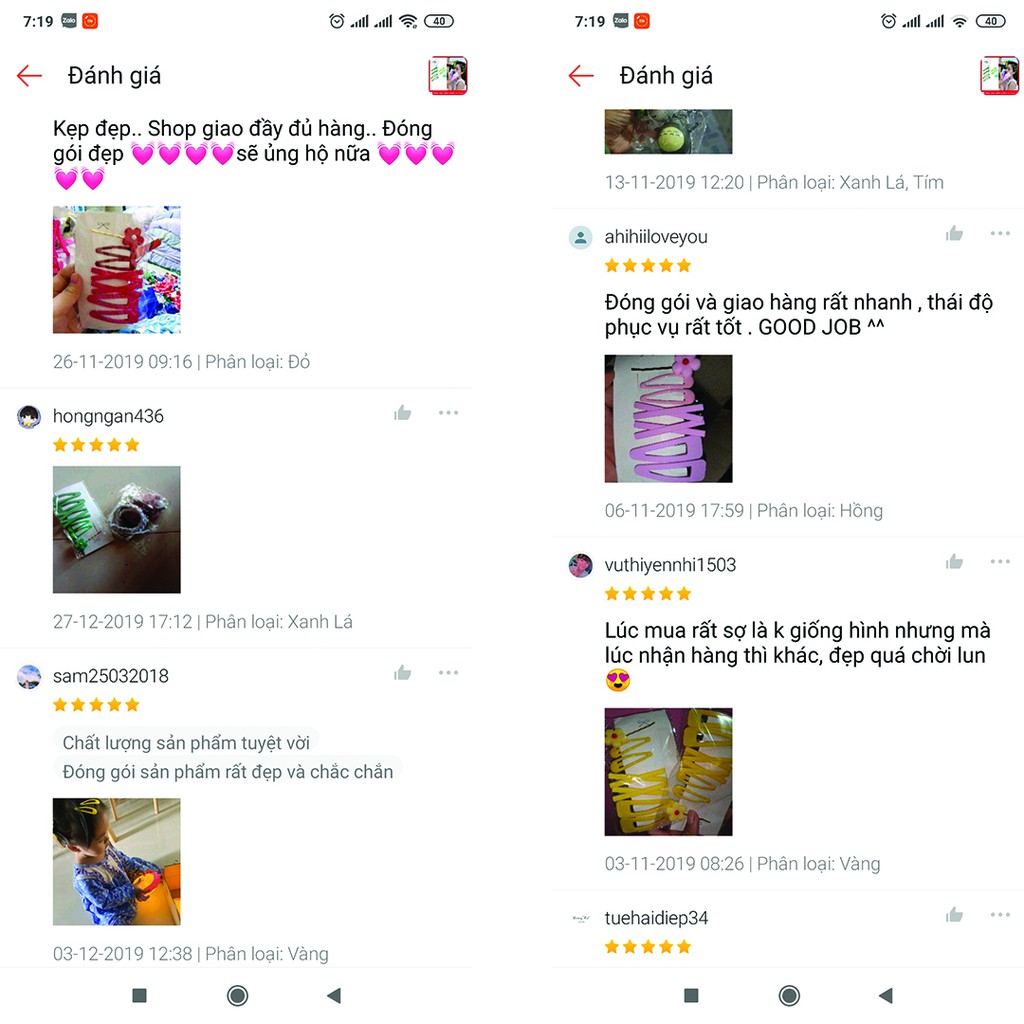The width and height of the screenshot is (1024, 1024).
Task: Tap the red back arrow on left screen
Action: (x=29, y=76)
